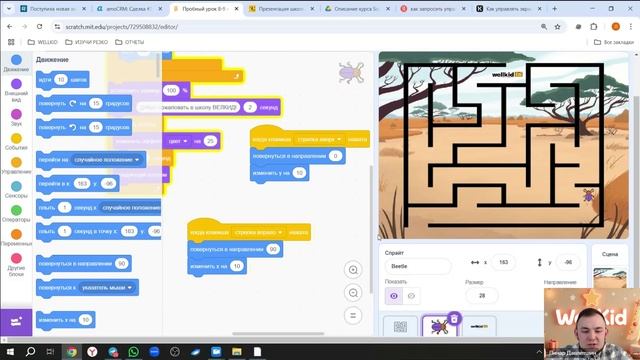Click the workspace horizontal scrollbar
Viewport: 640px width, 360px height.
pyautogui.click(x=278, y=333)
